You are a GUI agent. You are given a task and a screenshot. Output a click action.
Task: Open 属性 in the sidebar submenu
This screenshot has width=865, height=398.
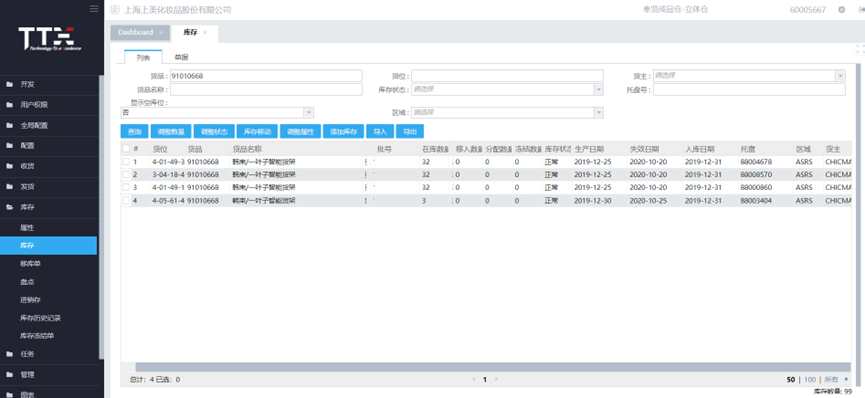[x=27, y=227]
